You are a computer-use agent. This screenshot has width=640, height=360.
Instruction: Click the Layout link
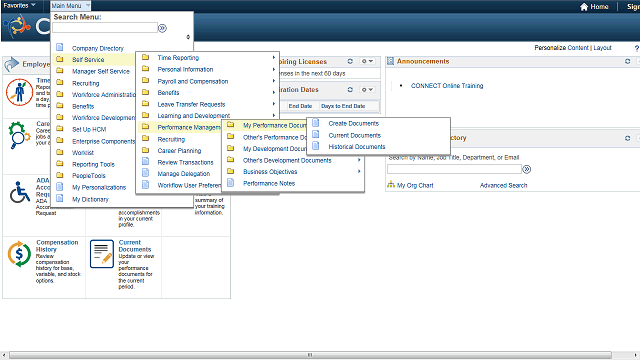[602, 48]
